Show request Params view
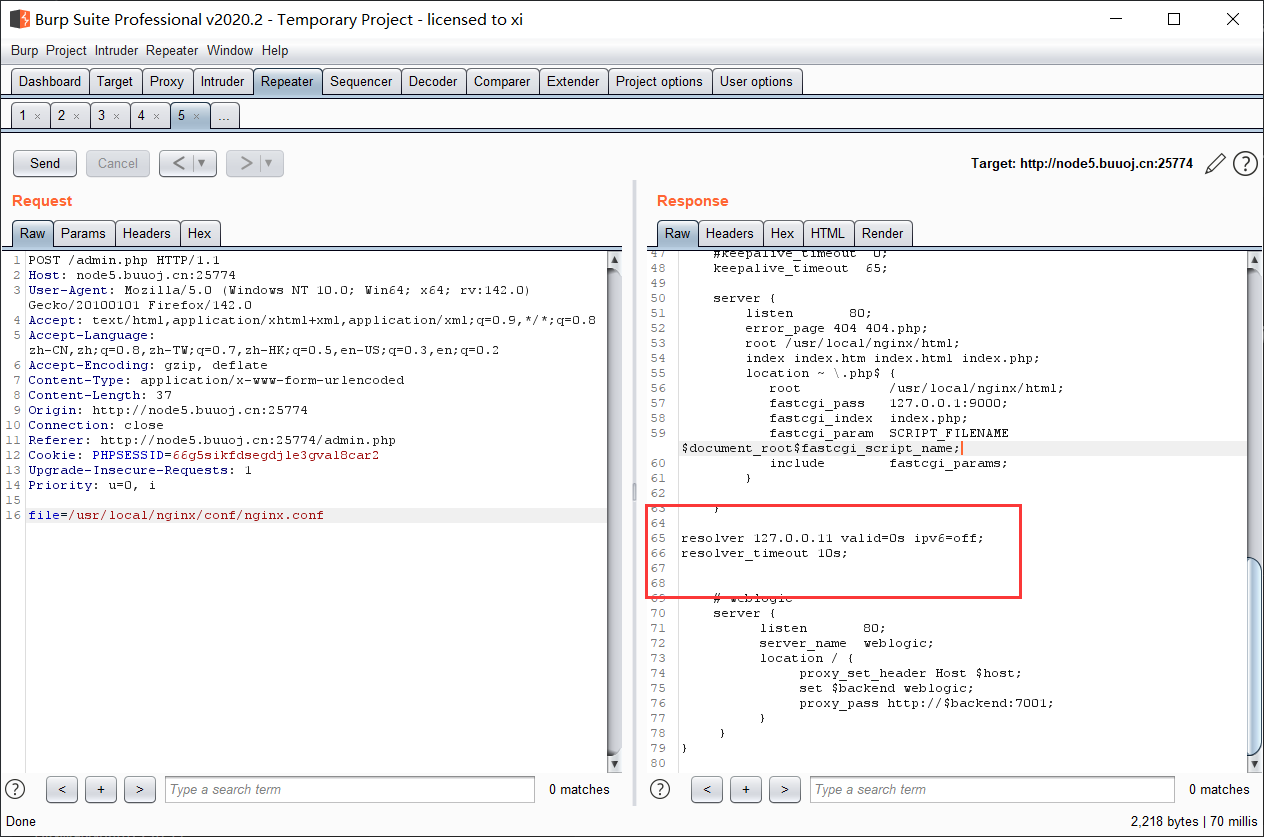 (x=83, y=233)
